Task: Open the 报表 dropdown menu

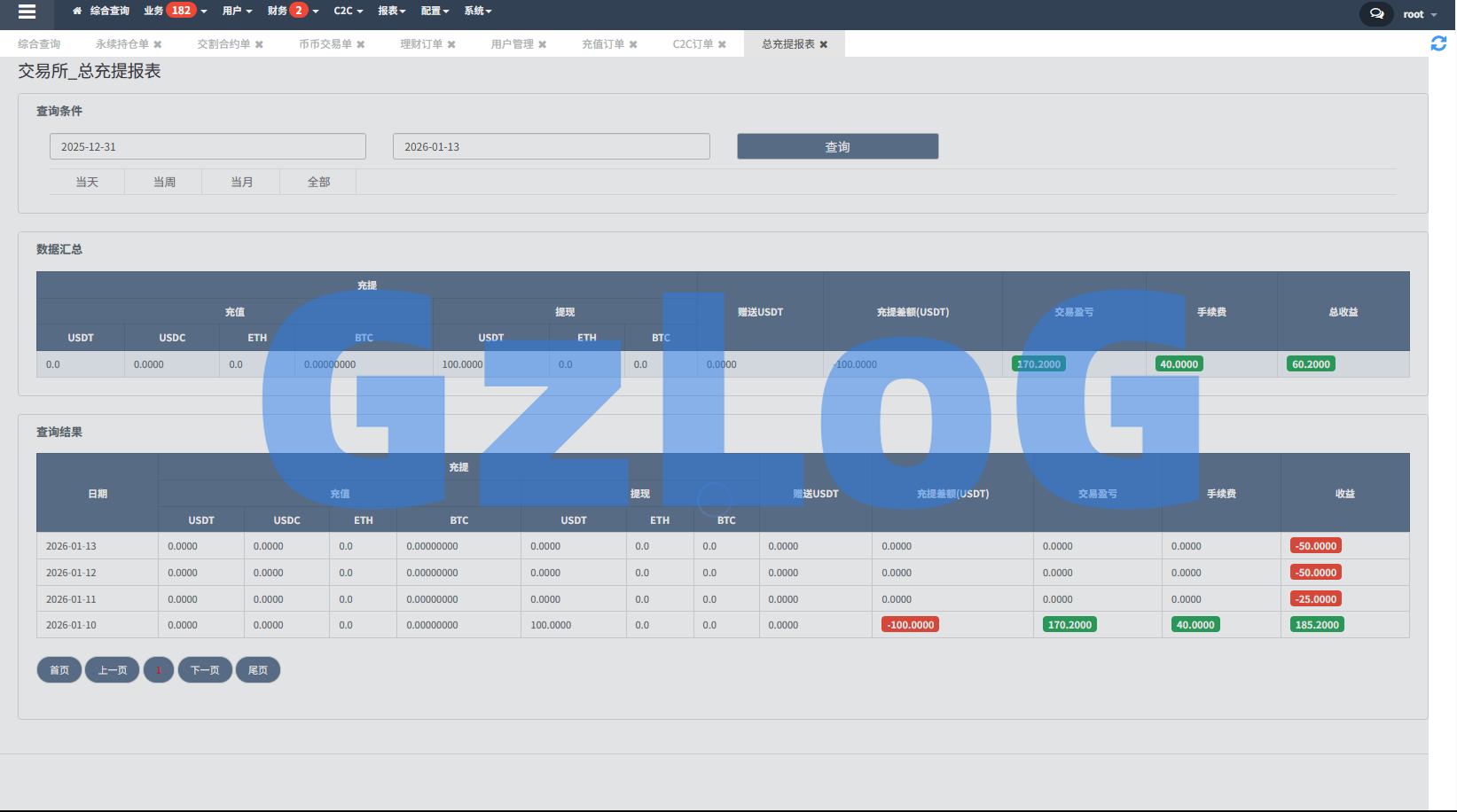Action: click(x=391, y=11)
